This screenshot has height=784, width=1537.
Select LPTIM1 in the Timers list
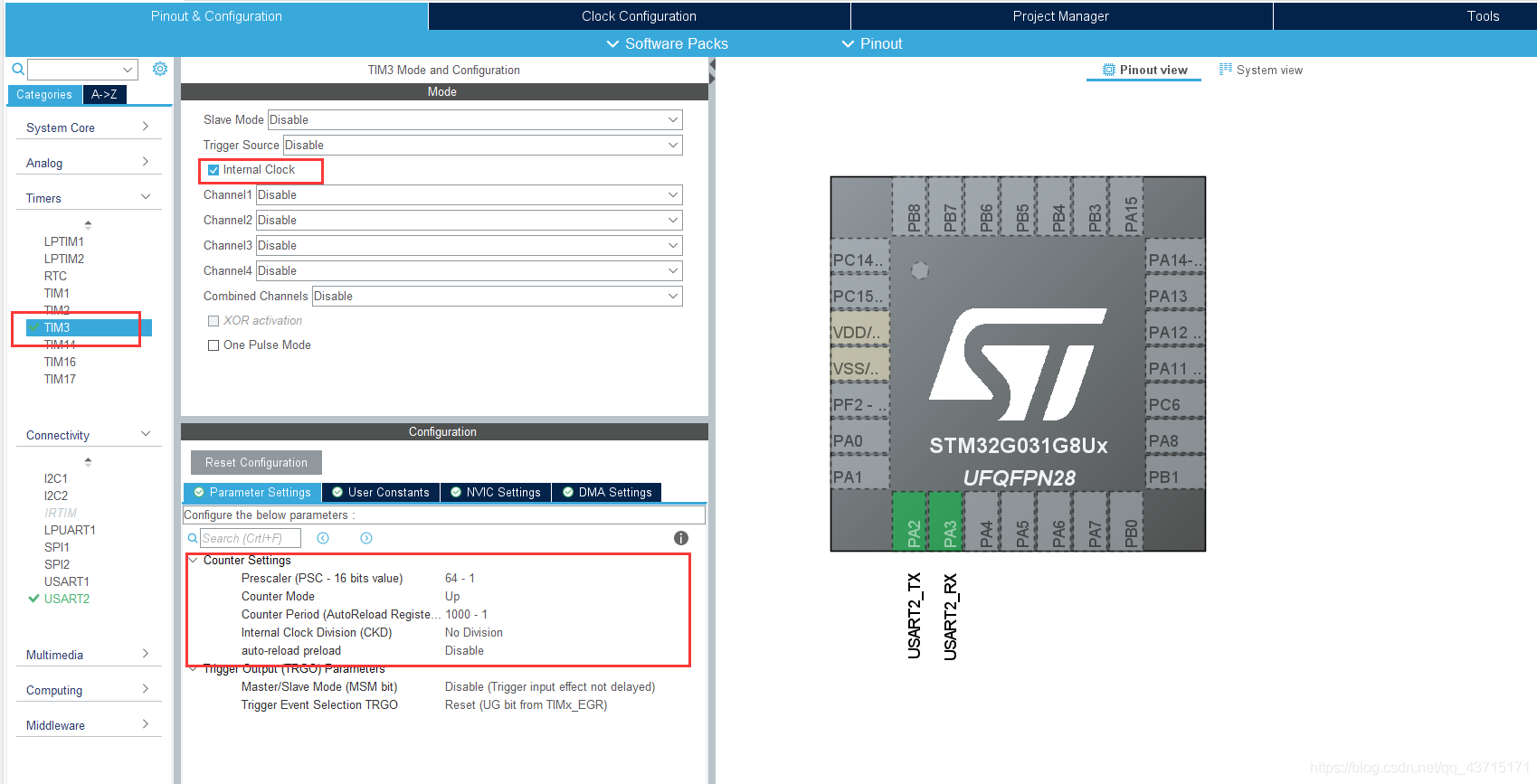click(63, 241)
